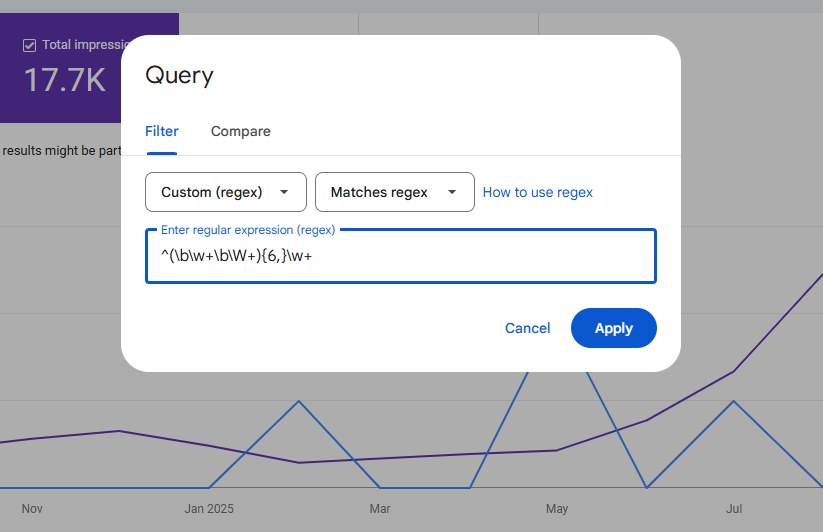Click the 17.7K impressions value

64,81
